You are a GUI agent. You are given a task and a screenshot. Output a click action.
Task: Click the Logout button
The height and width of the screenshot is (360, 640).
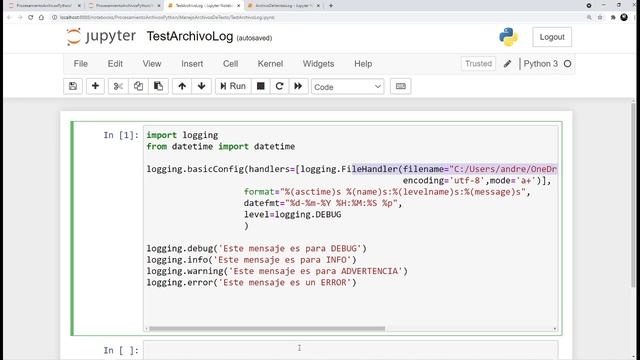tap(552, 37)
